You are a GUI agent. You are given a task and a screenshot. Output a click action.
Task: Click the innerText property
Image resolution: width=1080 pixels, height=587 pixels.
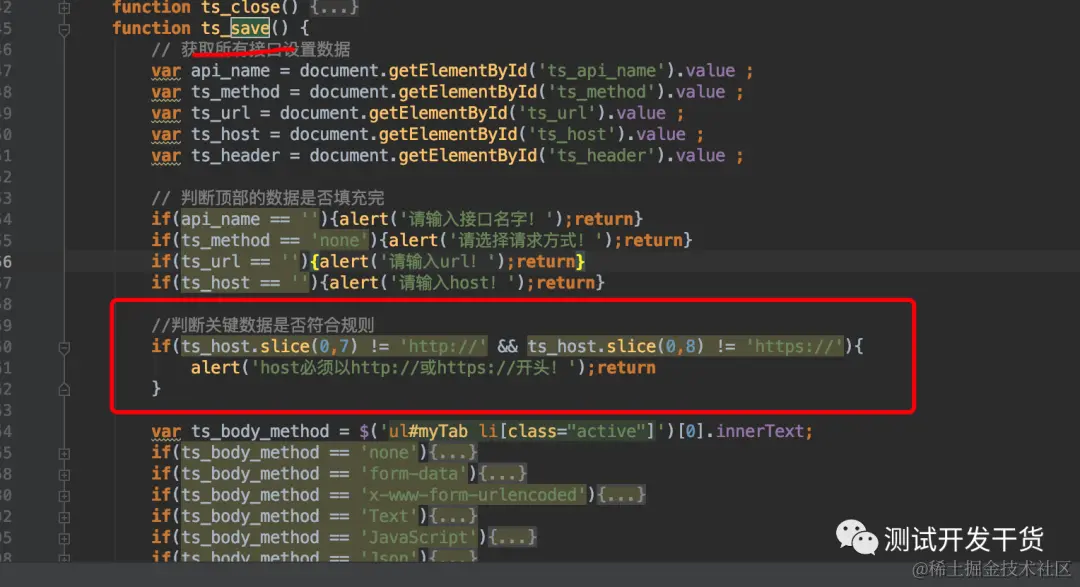760,432
